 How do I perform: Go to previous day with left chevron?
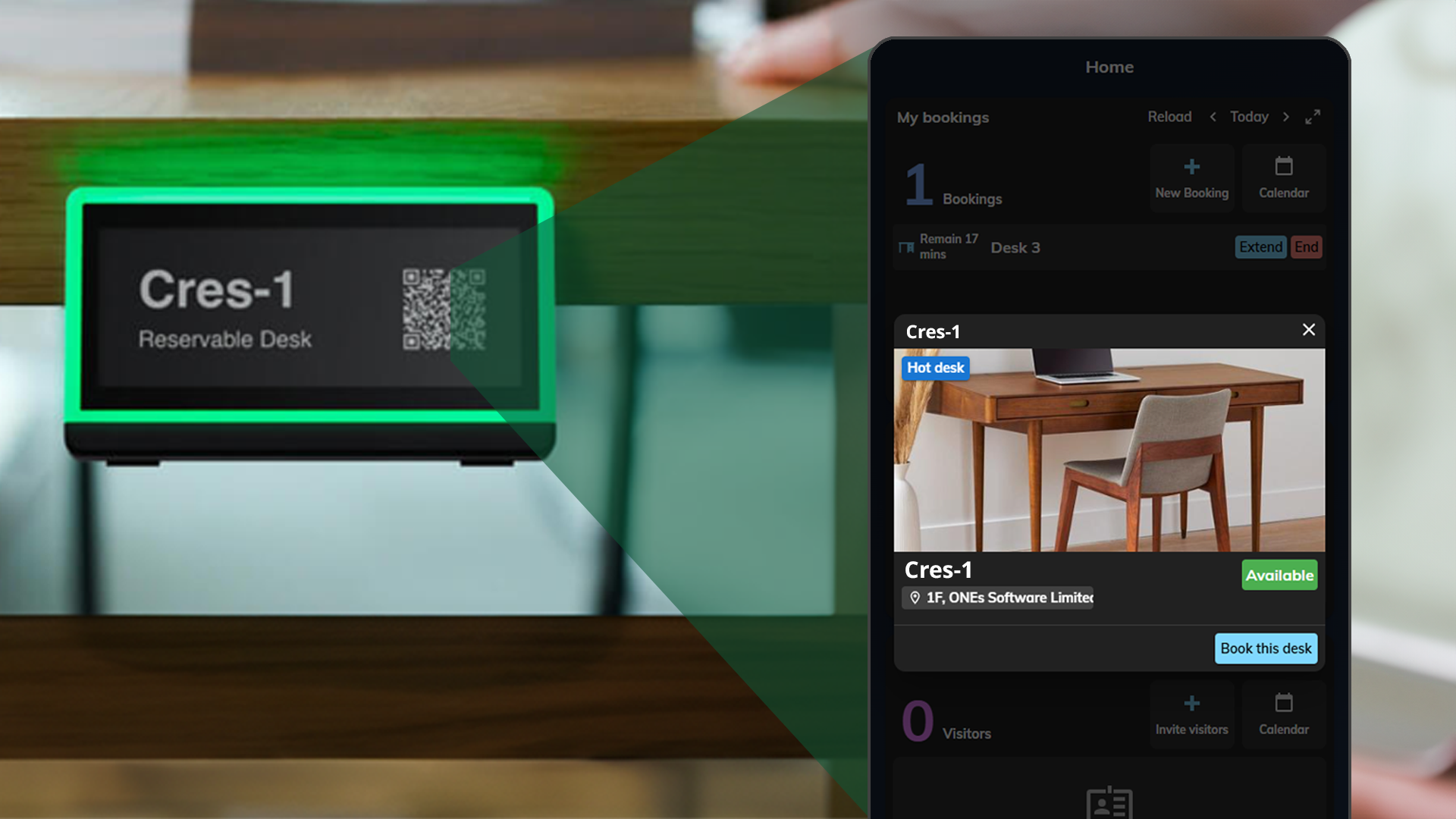click(x=1213, y=117)
